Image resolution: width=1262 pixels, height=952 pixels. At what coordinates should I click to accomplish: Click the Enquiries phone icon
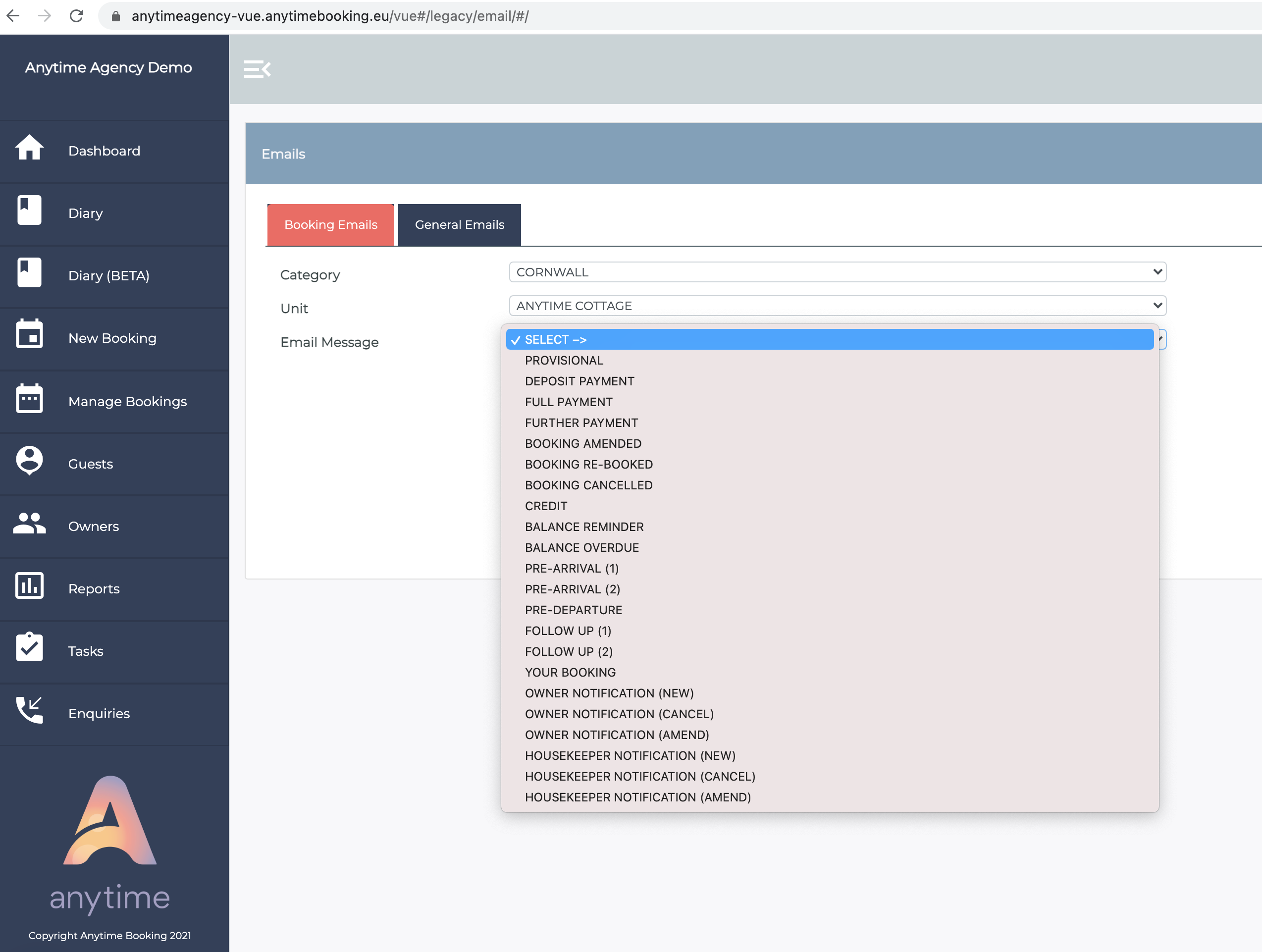tap(29, 710)
